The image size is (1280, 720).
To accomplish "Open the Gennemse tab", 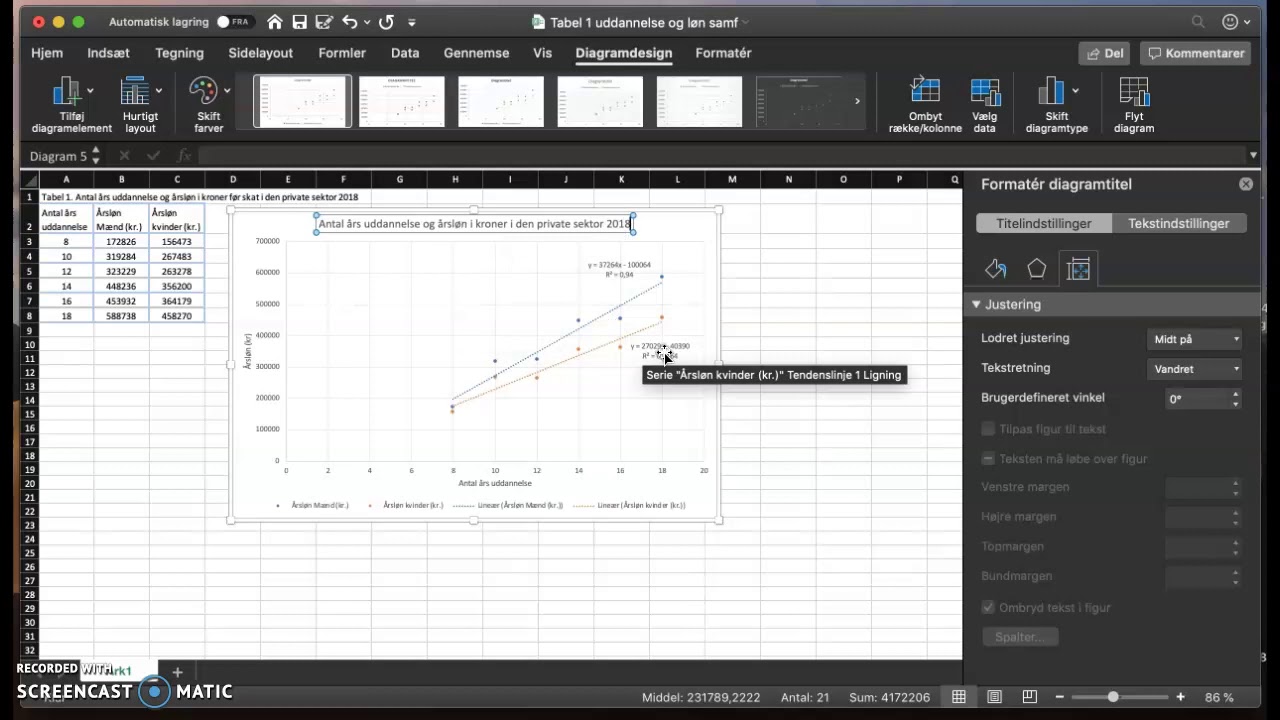I will tap(476, 53).
